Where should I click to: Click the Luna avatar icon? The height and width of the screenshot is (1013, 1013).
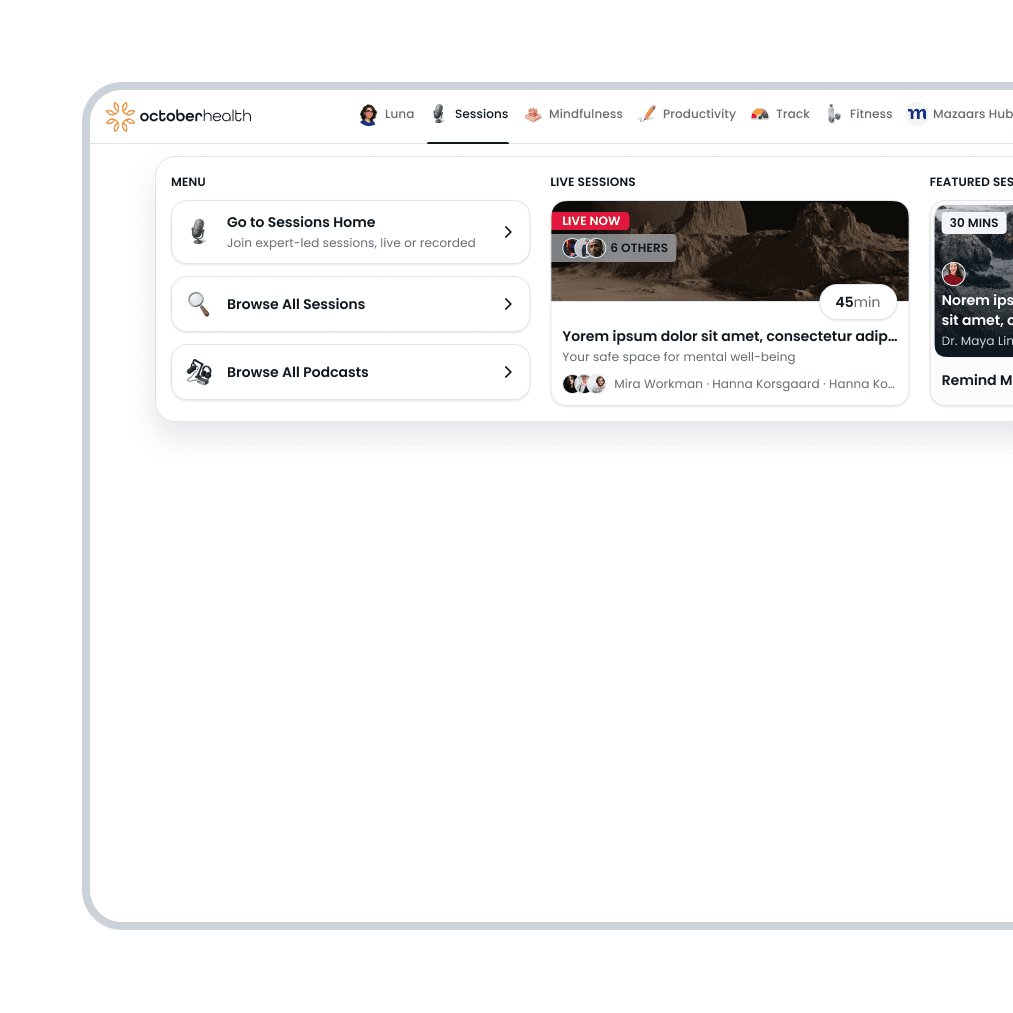point(368,114)
